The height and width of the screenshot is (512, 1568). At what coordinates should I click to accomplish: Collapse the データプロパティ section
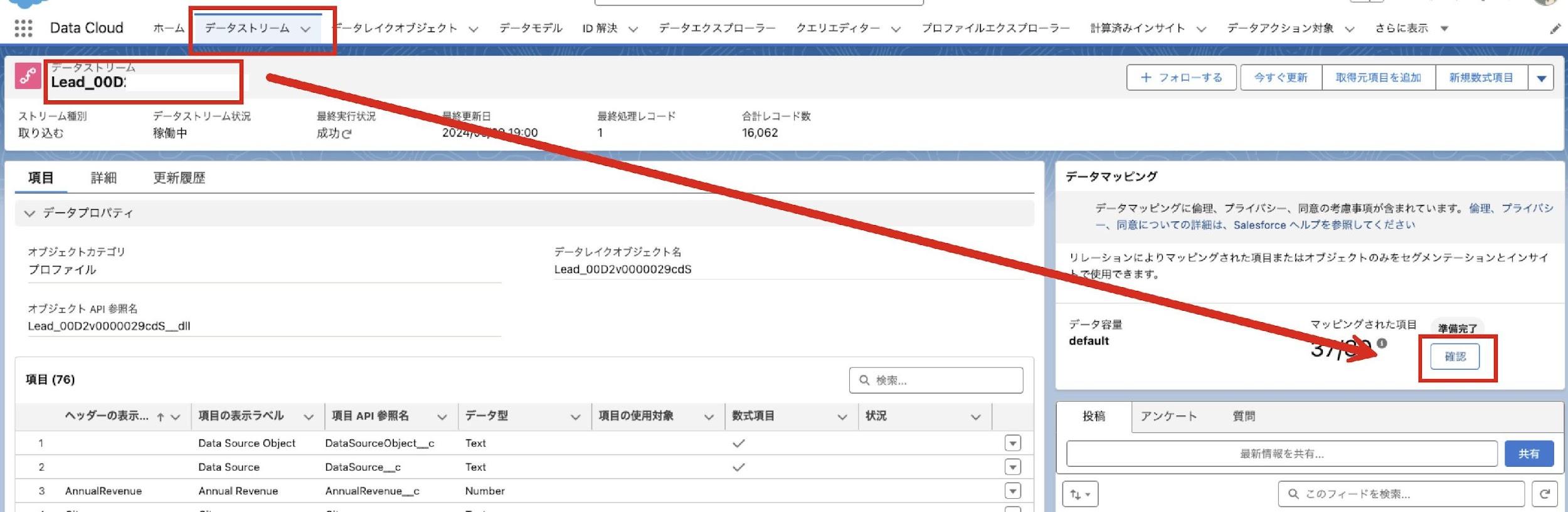click(x=29, y=214)
